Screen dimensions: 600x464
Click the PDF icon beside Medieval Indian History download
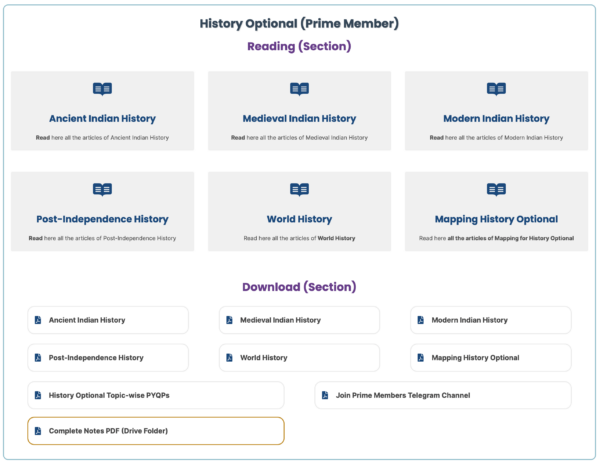coord(229,320)
